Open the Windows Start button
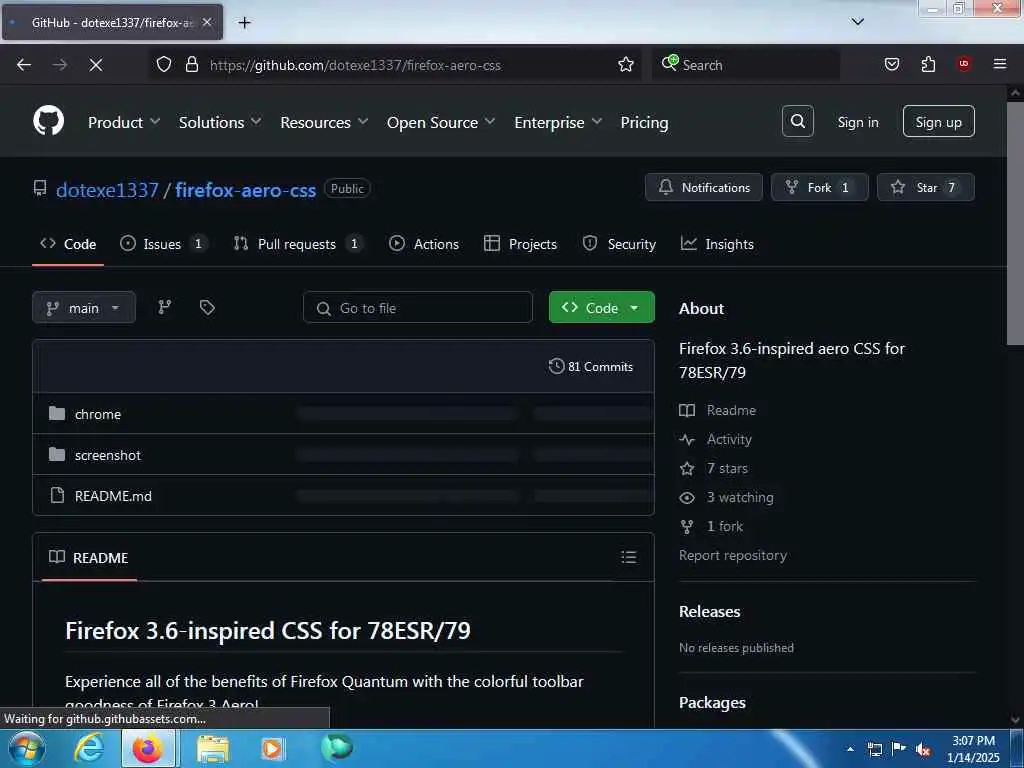1024x768 pixels. pyautogui.click(x=27, y=748)
